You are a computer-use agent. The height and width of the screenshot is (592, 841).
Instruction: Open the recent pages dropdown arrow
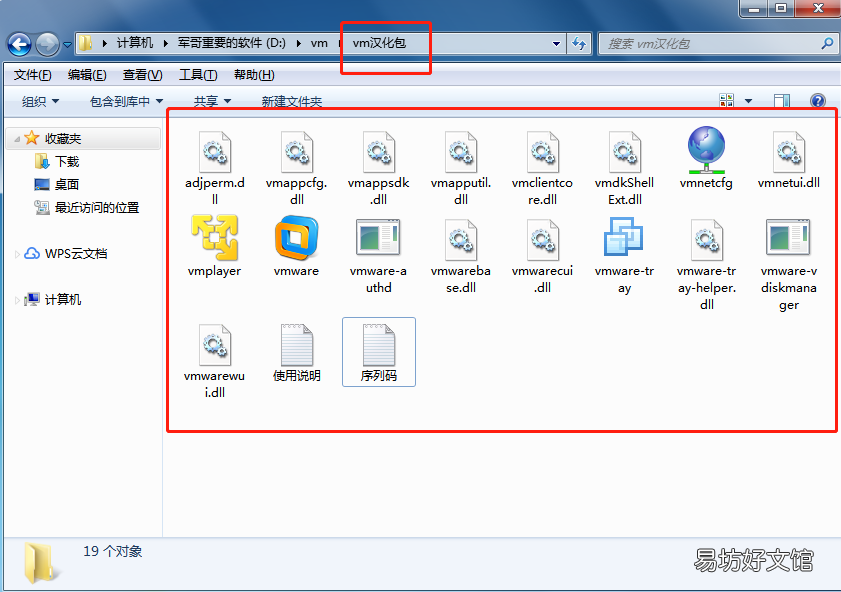click(67, 45)
